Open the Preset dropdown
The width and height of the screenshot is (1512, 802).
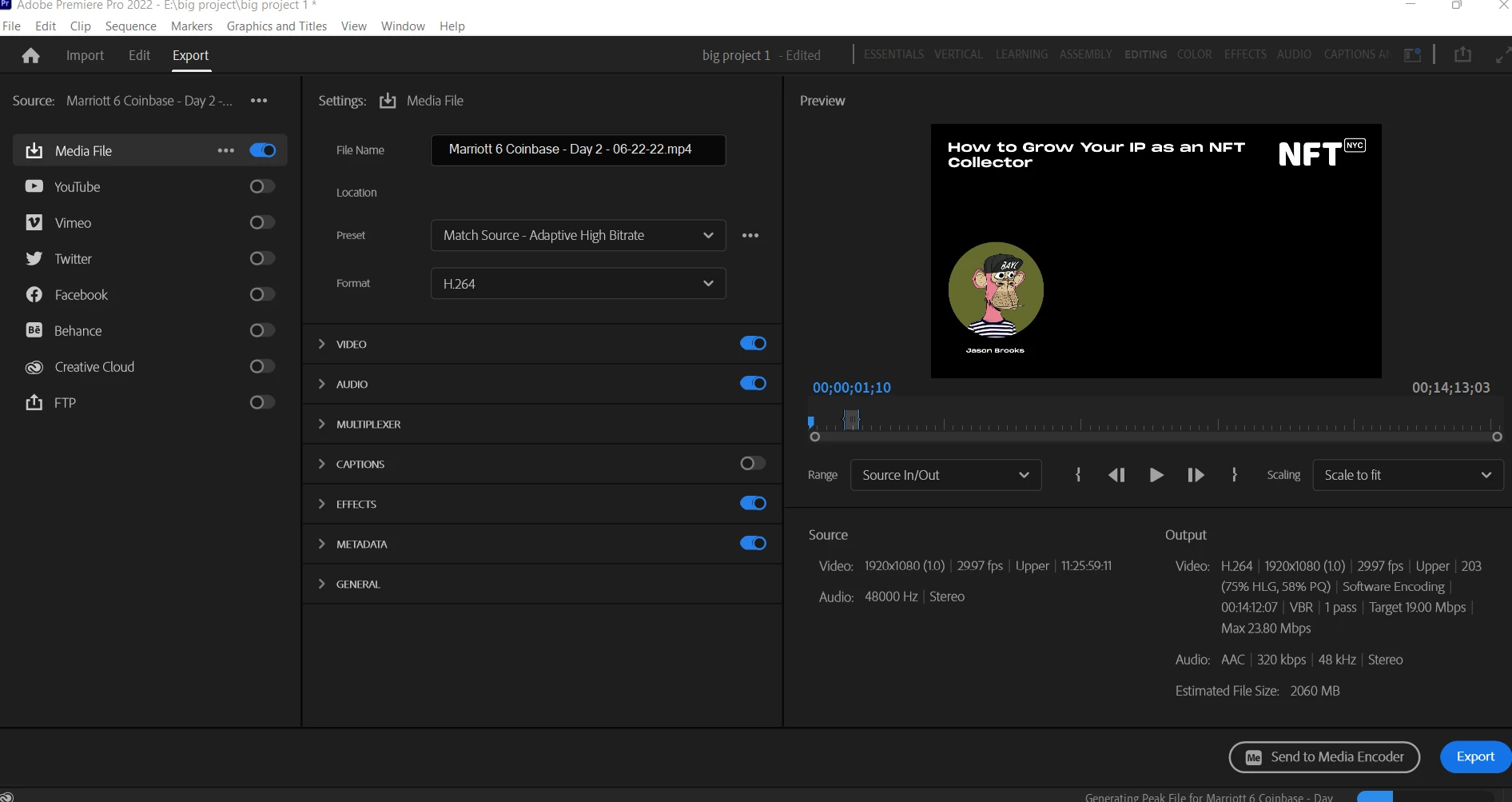click(578, 235)
